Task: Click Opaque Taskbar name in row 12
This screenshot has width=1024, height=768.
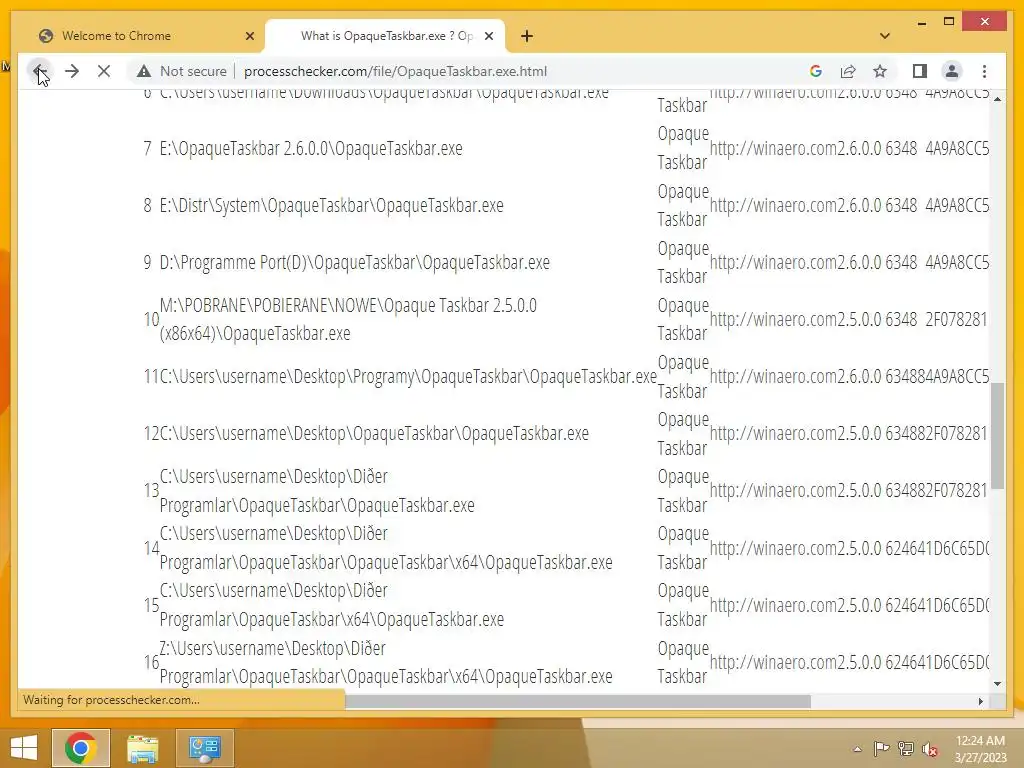Action: (683, 434)
